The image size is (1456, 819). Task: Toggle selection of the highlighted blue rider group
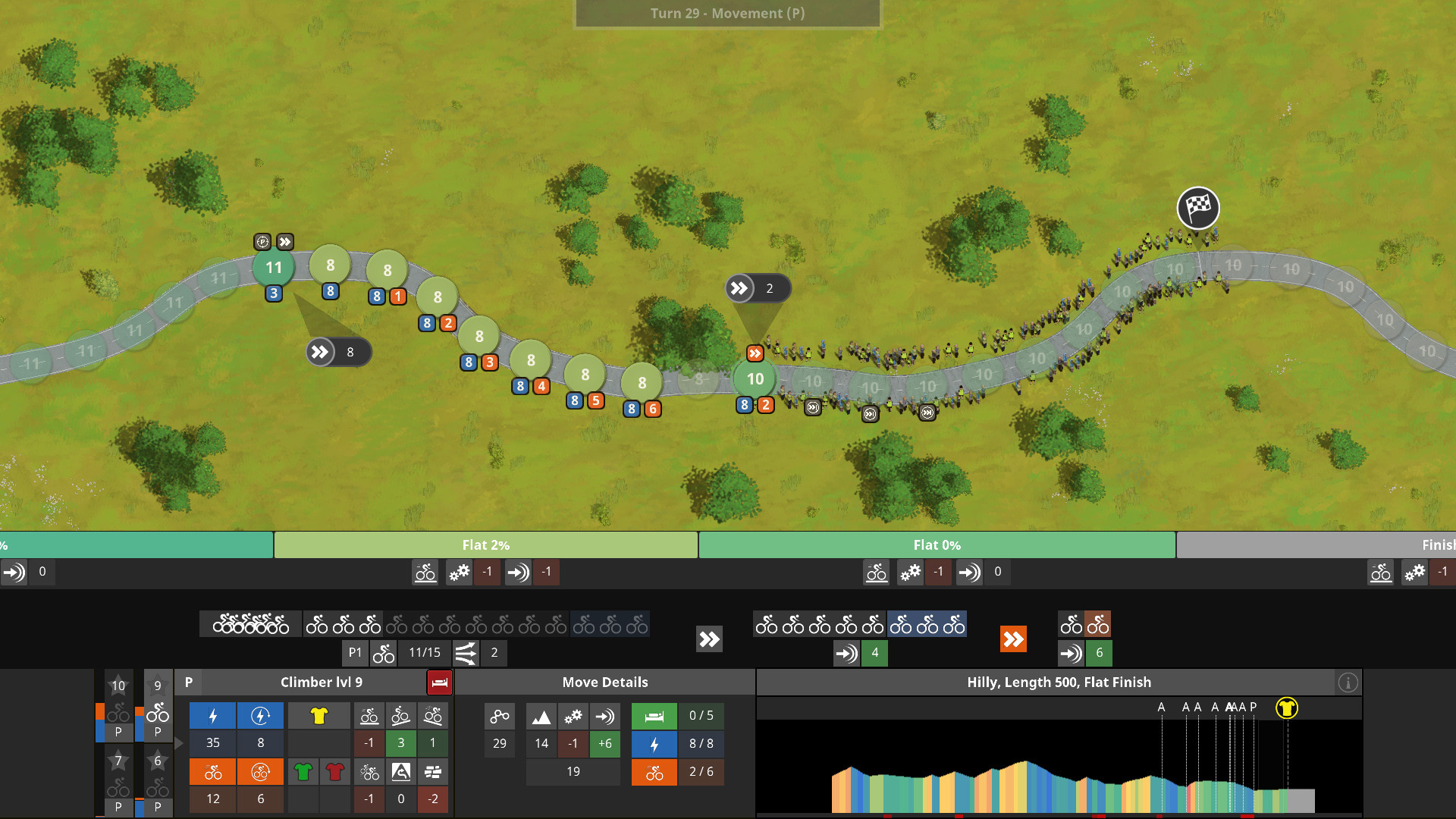pyautogui.click(x=927, y=624)
